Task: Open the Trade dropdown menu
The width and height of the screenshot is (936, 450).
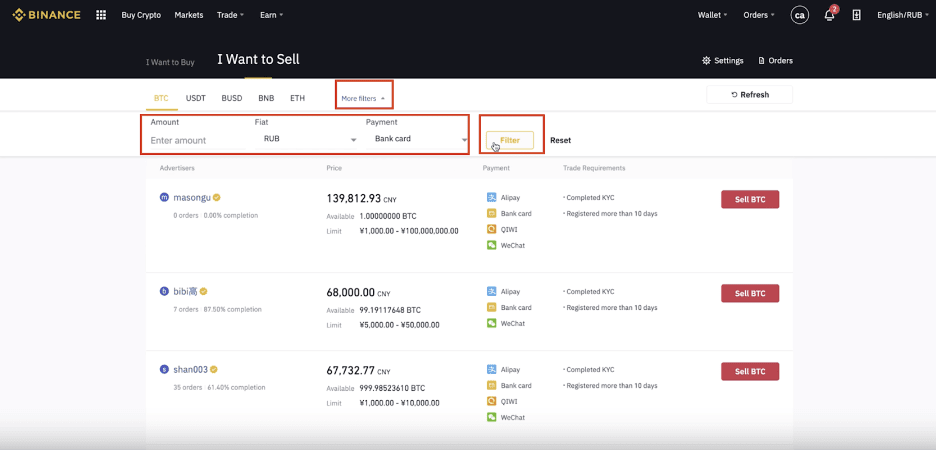Action: pos(230,15)
